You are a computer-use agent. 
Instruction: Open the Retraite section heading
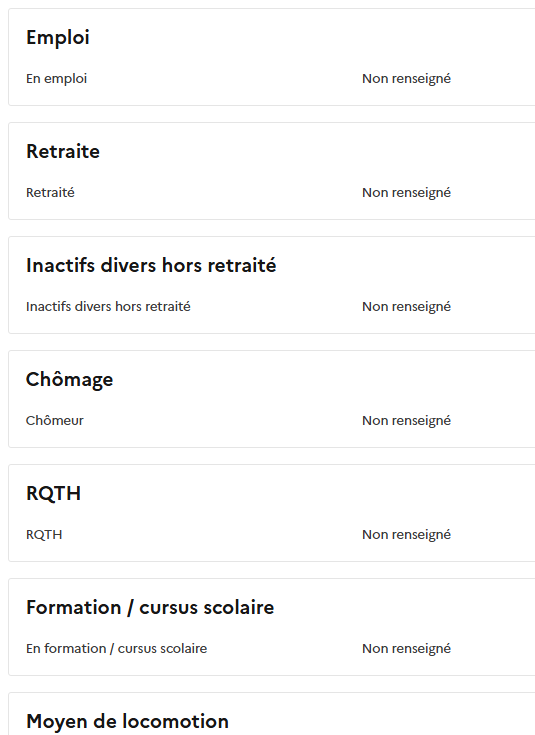pyautogui.click(x=63, y=151)
